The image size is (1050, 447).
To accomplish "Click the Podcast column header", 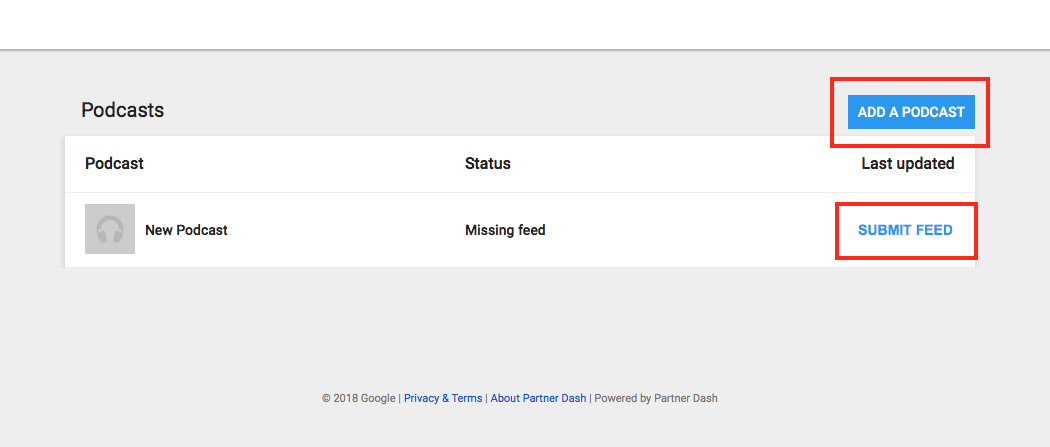I will pyautogui.click(x=114, y=163).
